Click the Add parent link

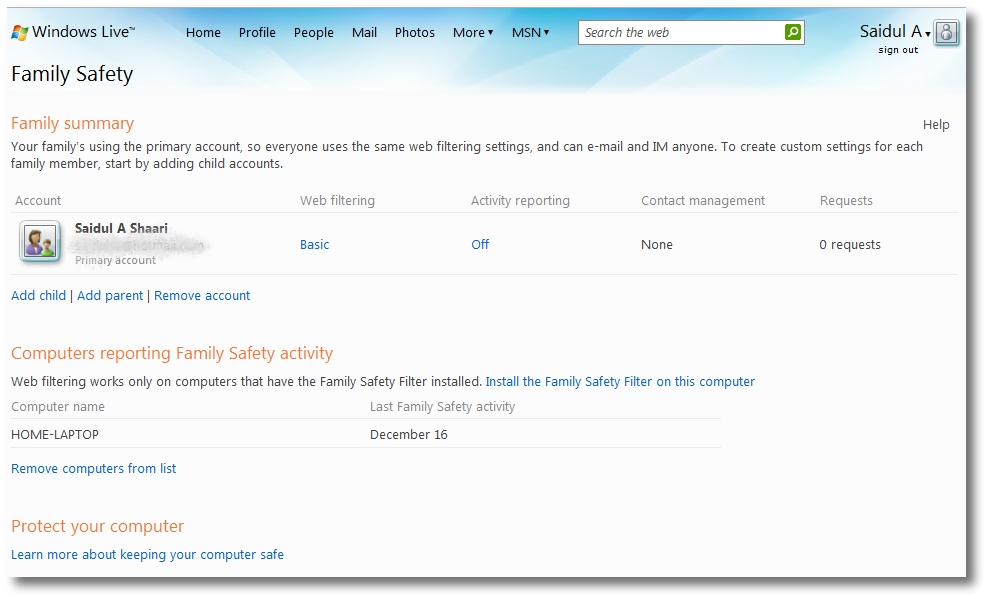pos(110,295)
